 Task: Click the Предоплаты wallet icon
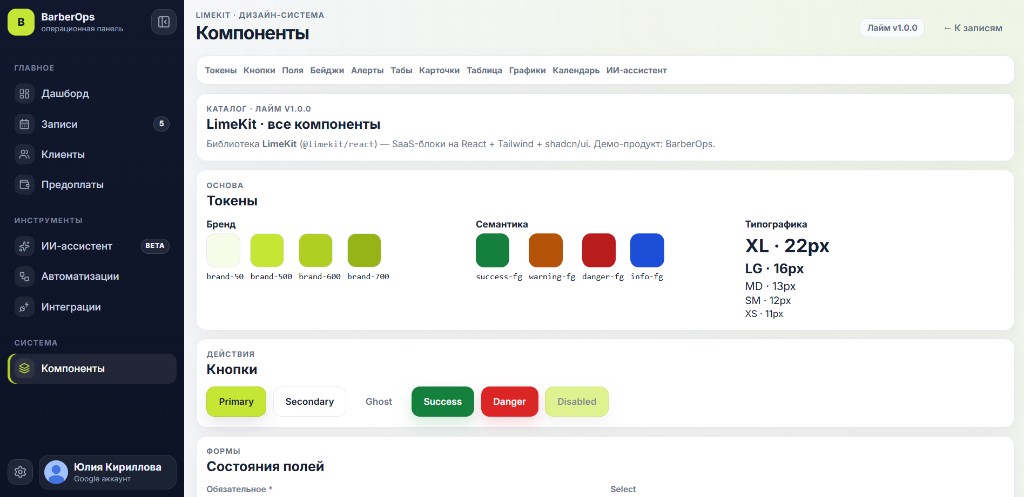coord(24,185)
